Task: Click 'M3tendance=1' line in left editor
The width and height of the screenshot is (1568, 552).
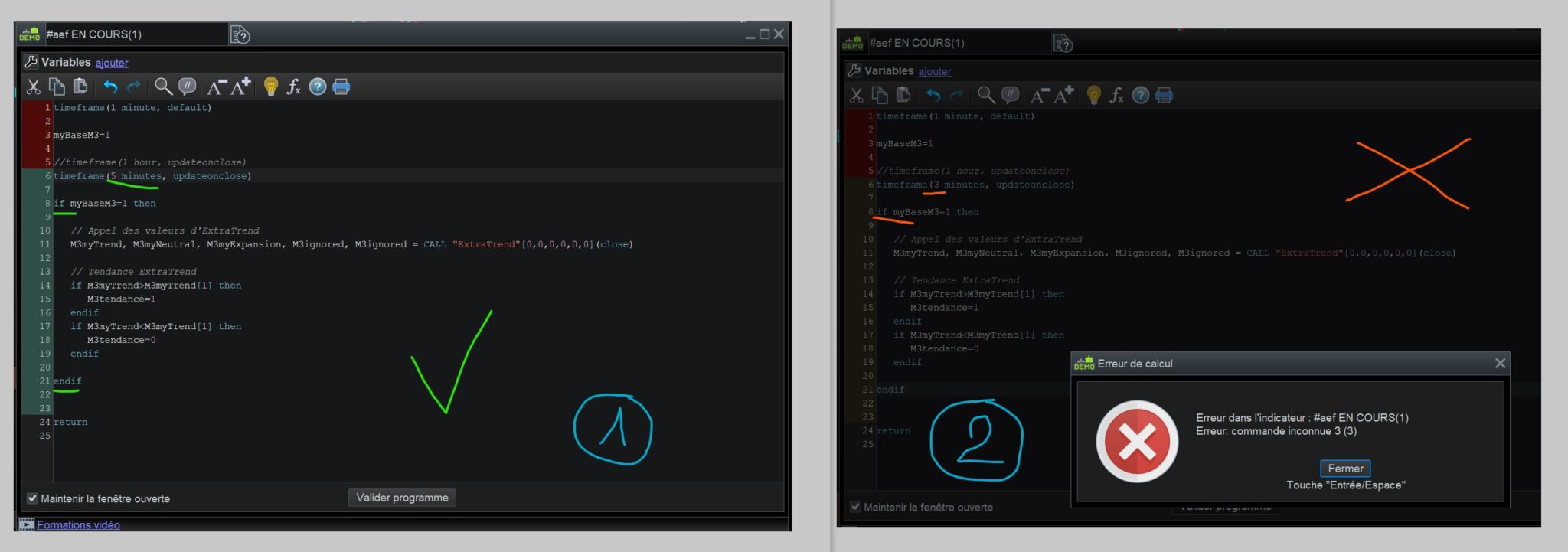Action: (x=121, y=299)
